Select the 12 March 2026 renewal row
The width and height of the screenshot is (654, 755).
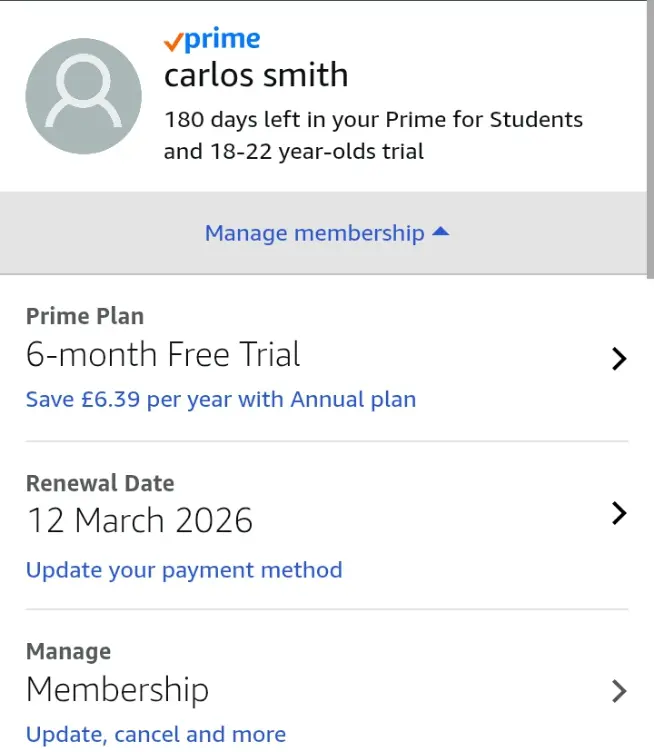click(x=327, y=525)
